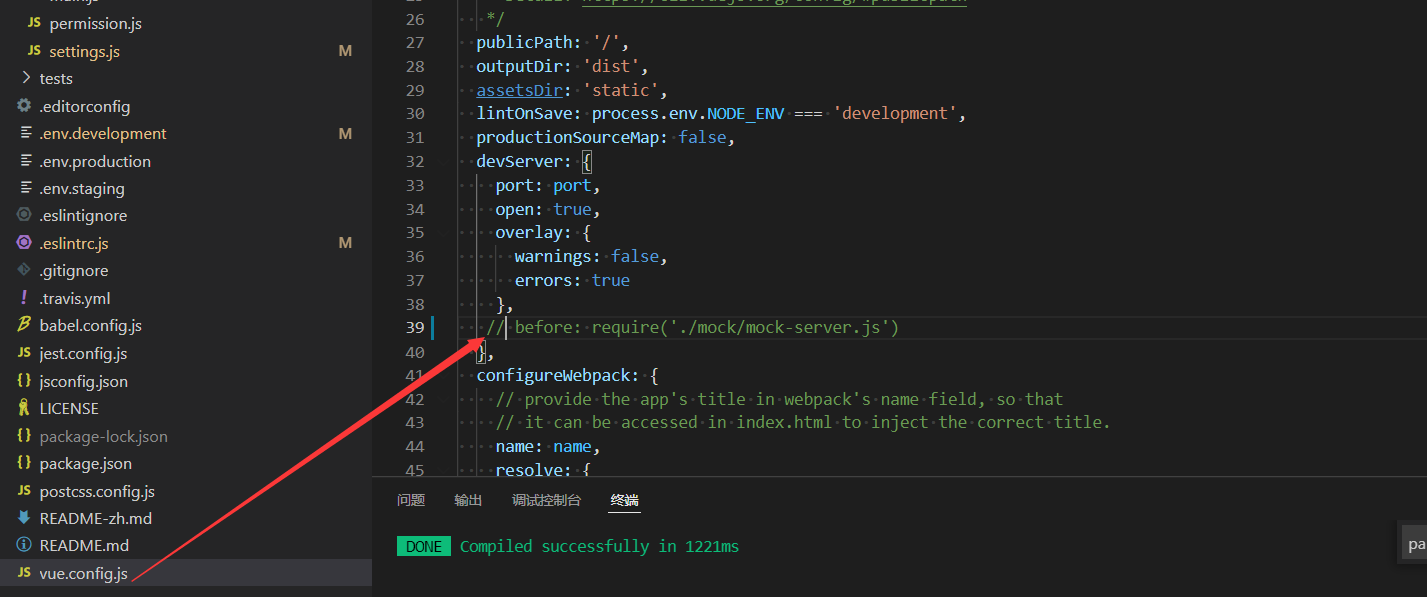Click the purple ESLint icon beside .eslintrc.js
This screenshot has width=1427, height=597.
click(24, 243)
